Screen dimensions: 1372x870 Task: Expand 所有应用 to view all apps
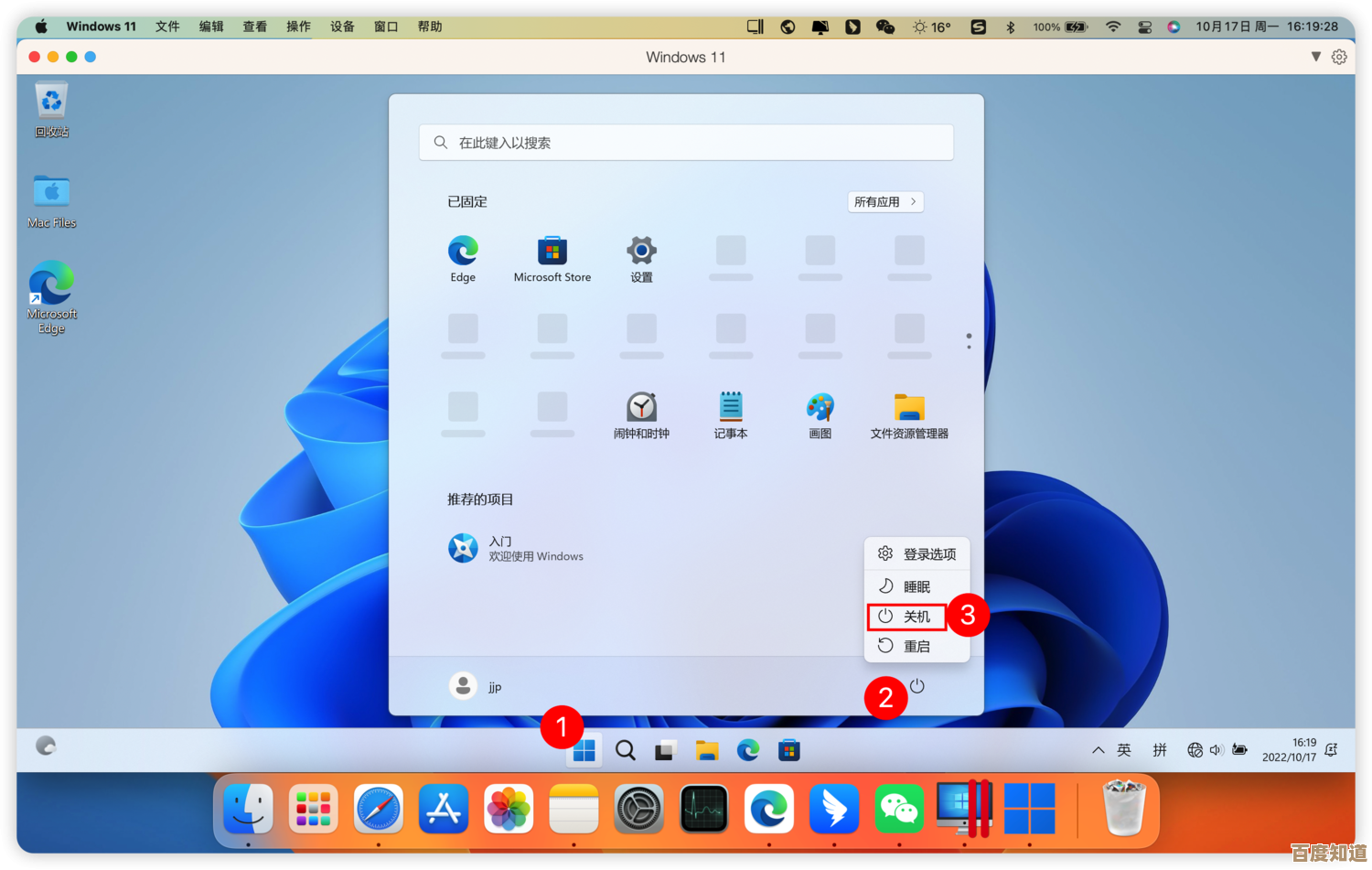point(884,201)
